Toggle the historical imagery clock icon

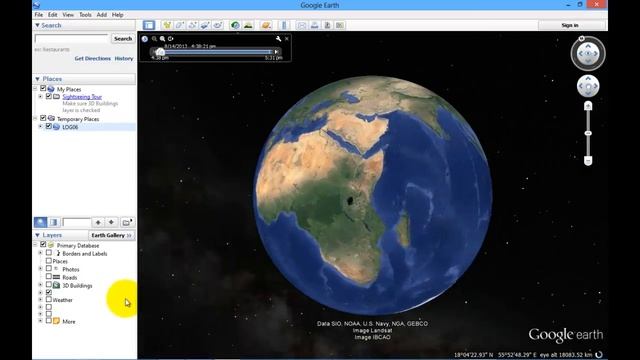(x=235, y=25)
